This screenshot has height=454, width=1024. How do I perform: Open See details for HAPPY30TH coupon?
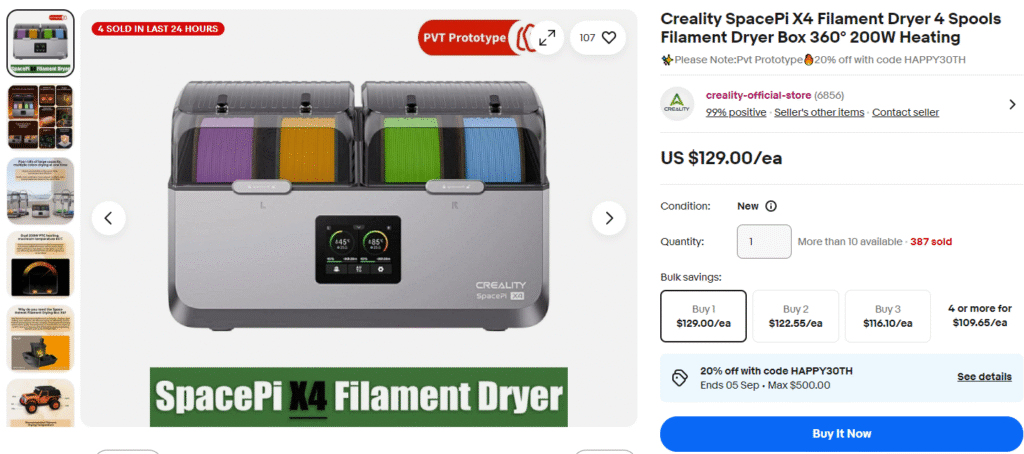pos(984,377)
